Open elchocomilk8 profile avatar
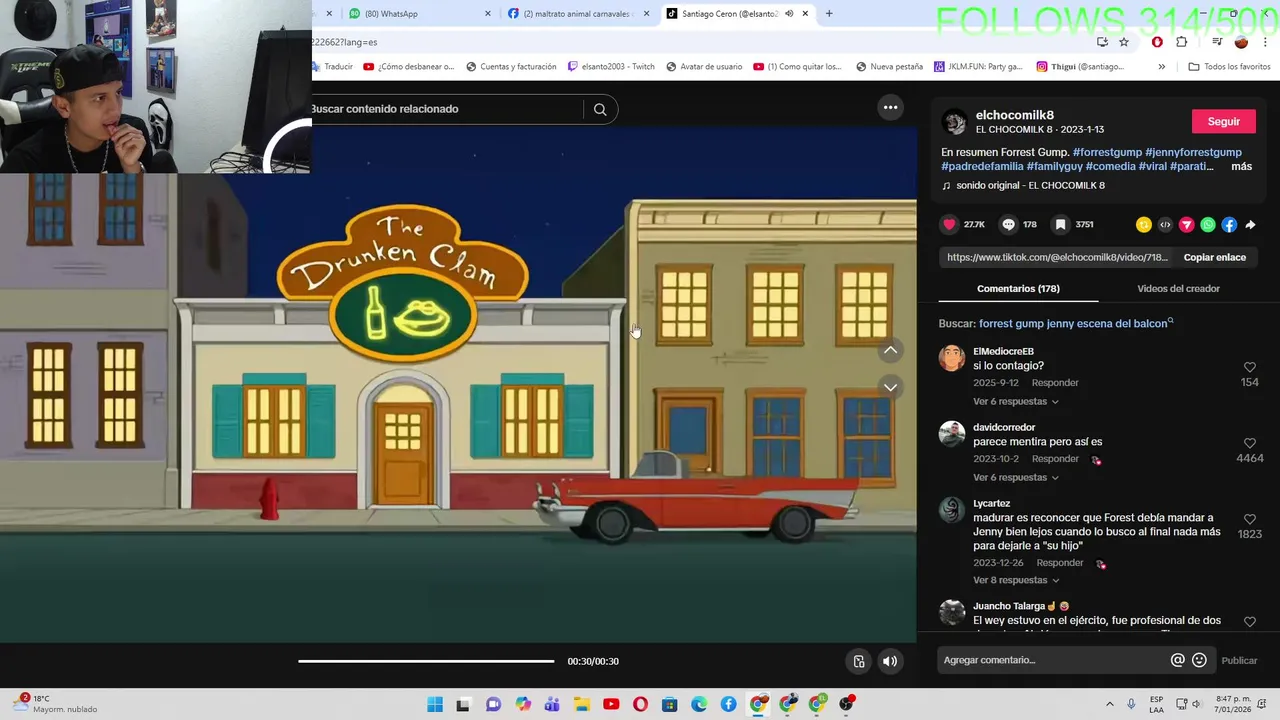The image size is (1280, 720). [955, 122]
